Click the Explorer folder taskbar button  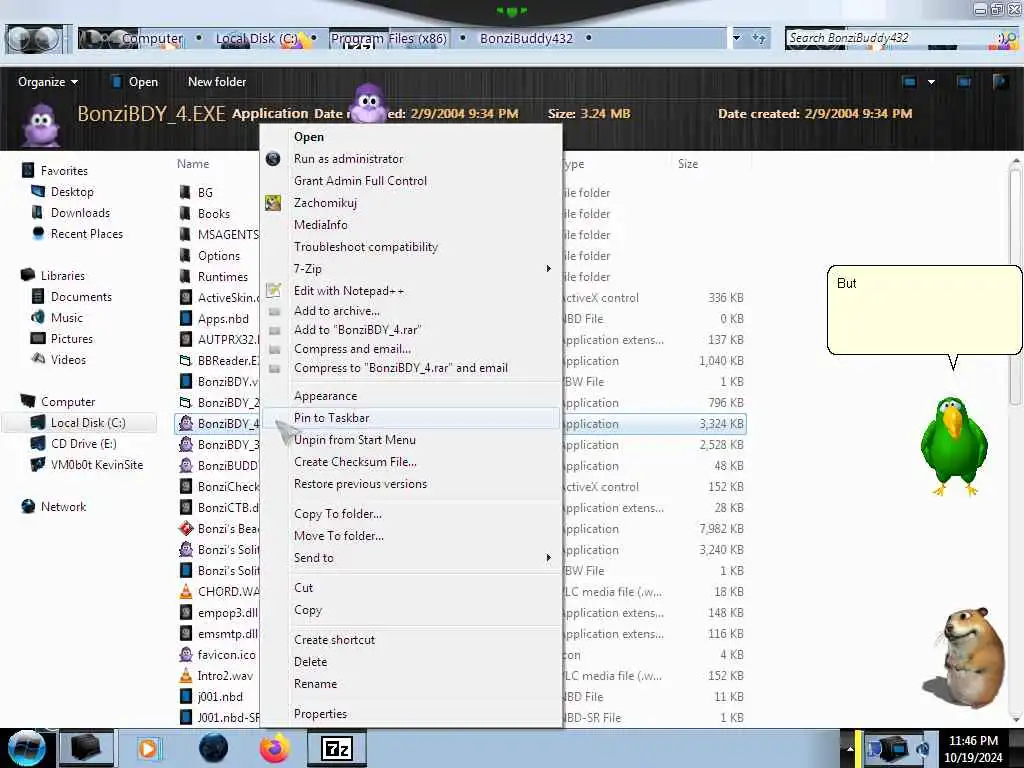pos(86,748)
